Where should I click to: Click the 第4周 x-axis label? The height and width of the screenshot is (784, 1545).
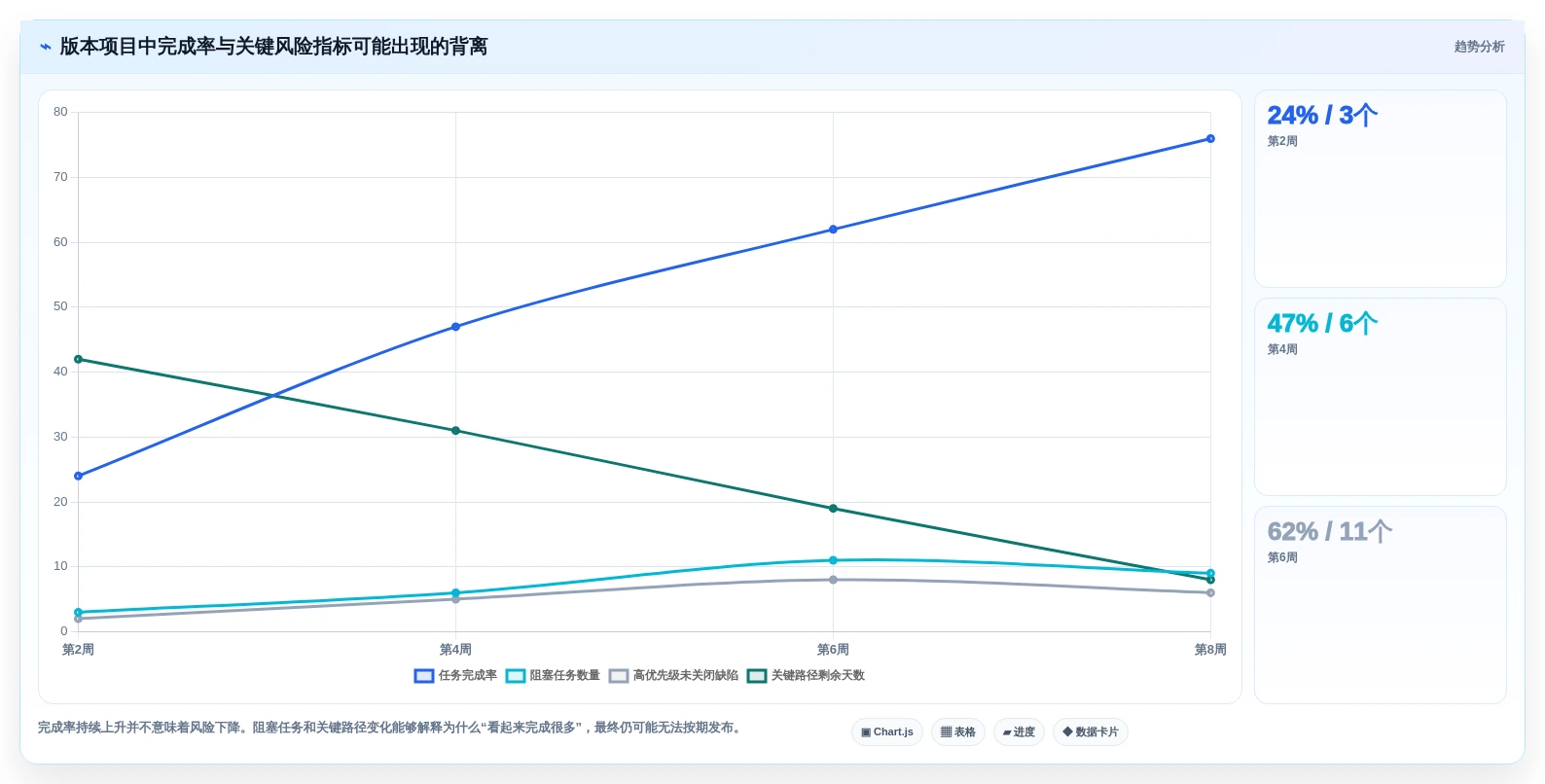point(455,650)
